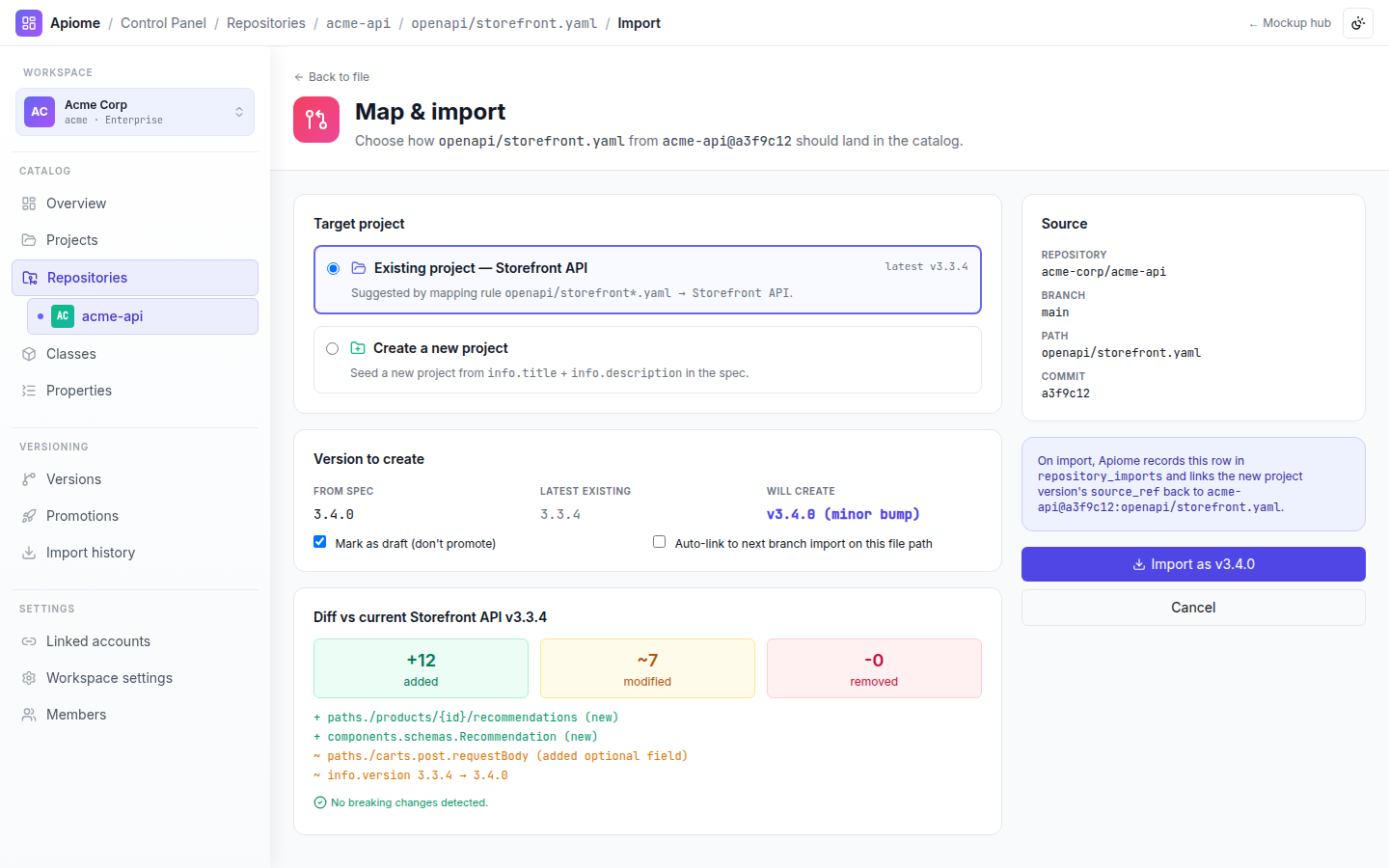This screenshot has height=868, width=1389.
Task: Click the purple AC workspace avatar
Action: 40,112
